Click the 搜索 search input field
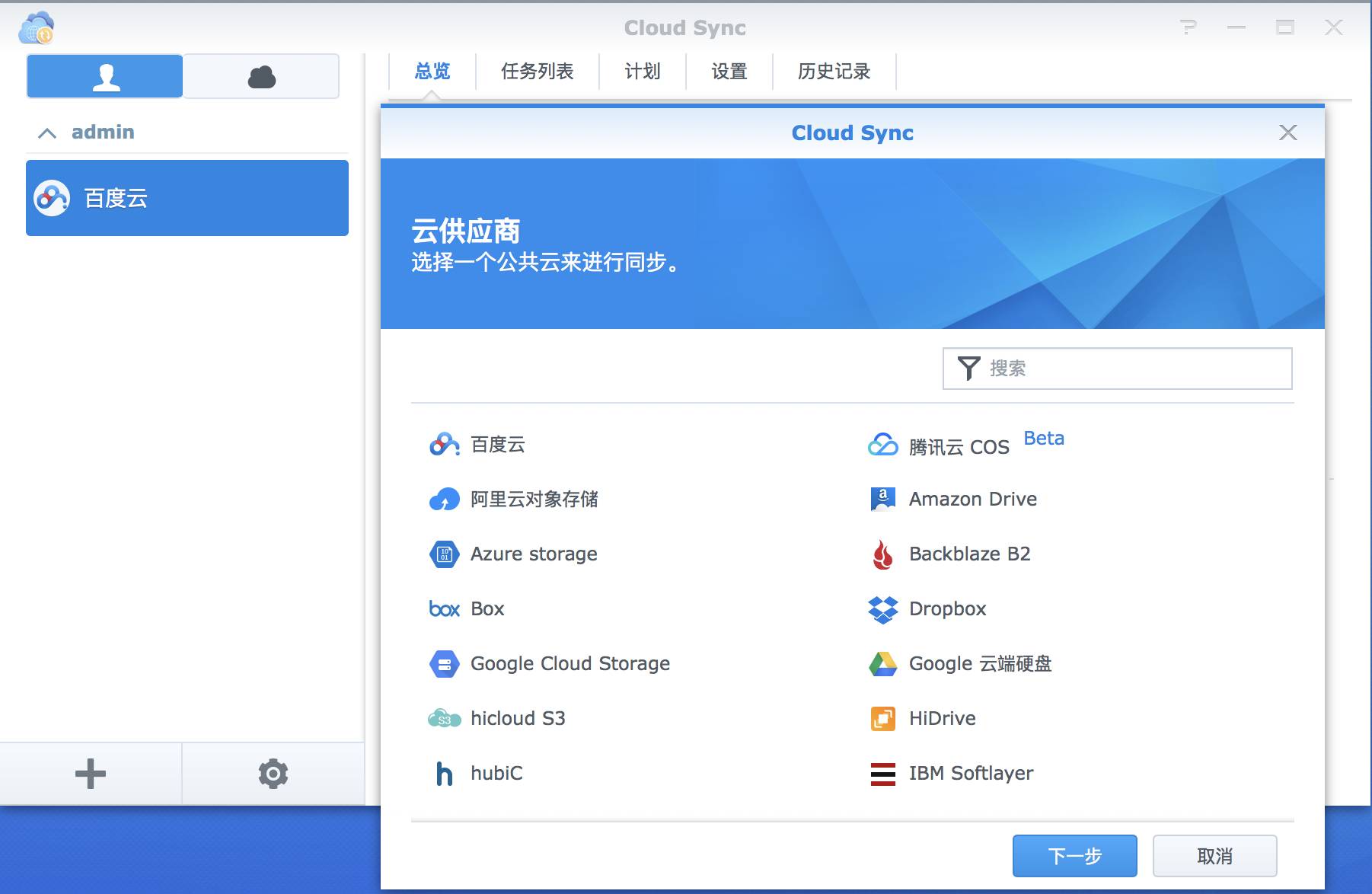 [1118, 369]
